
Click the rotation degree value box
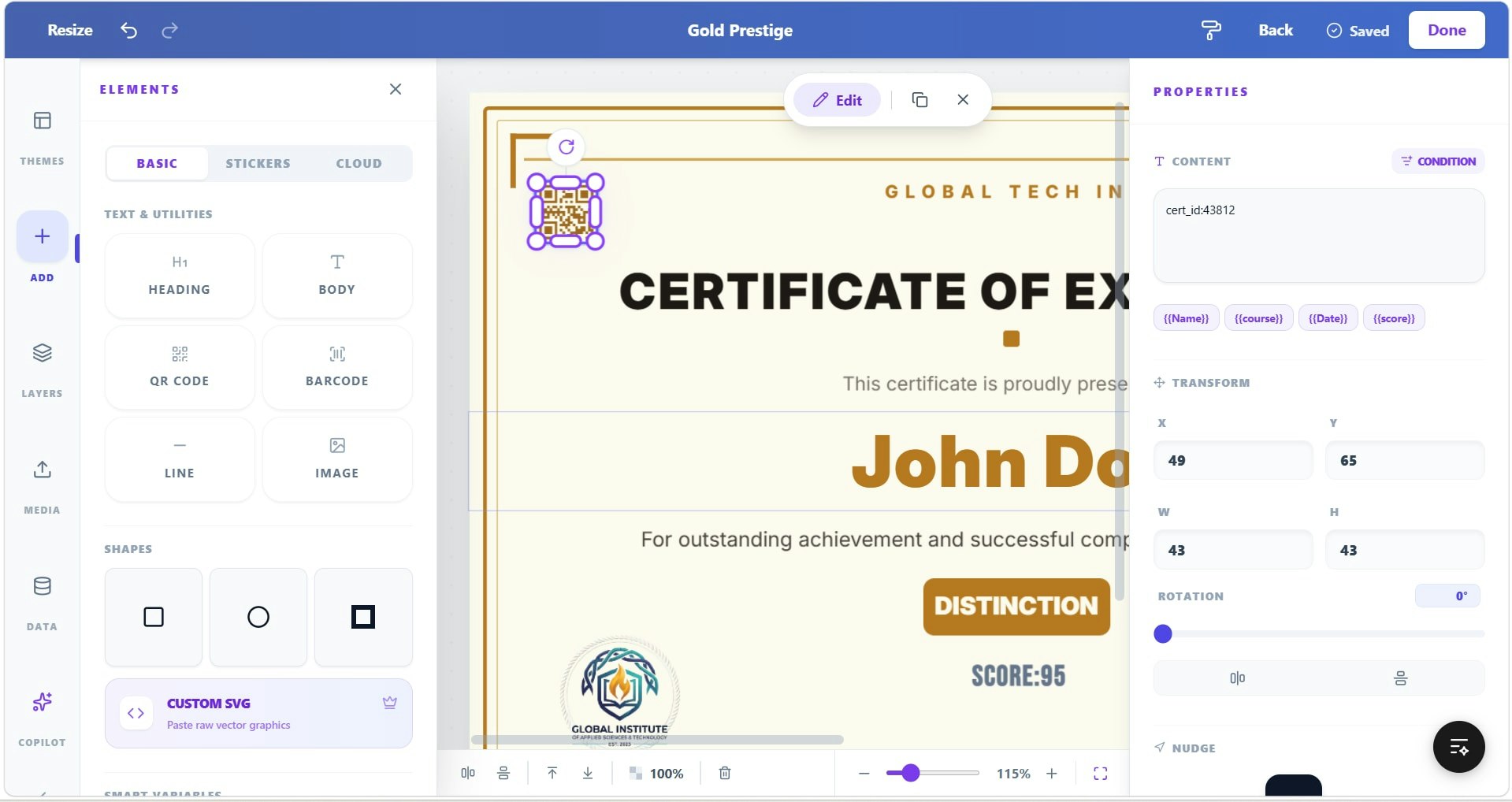click(1447, 596)
